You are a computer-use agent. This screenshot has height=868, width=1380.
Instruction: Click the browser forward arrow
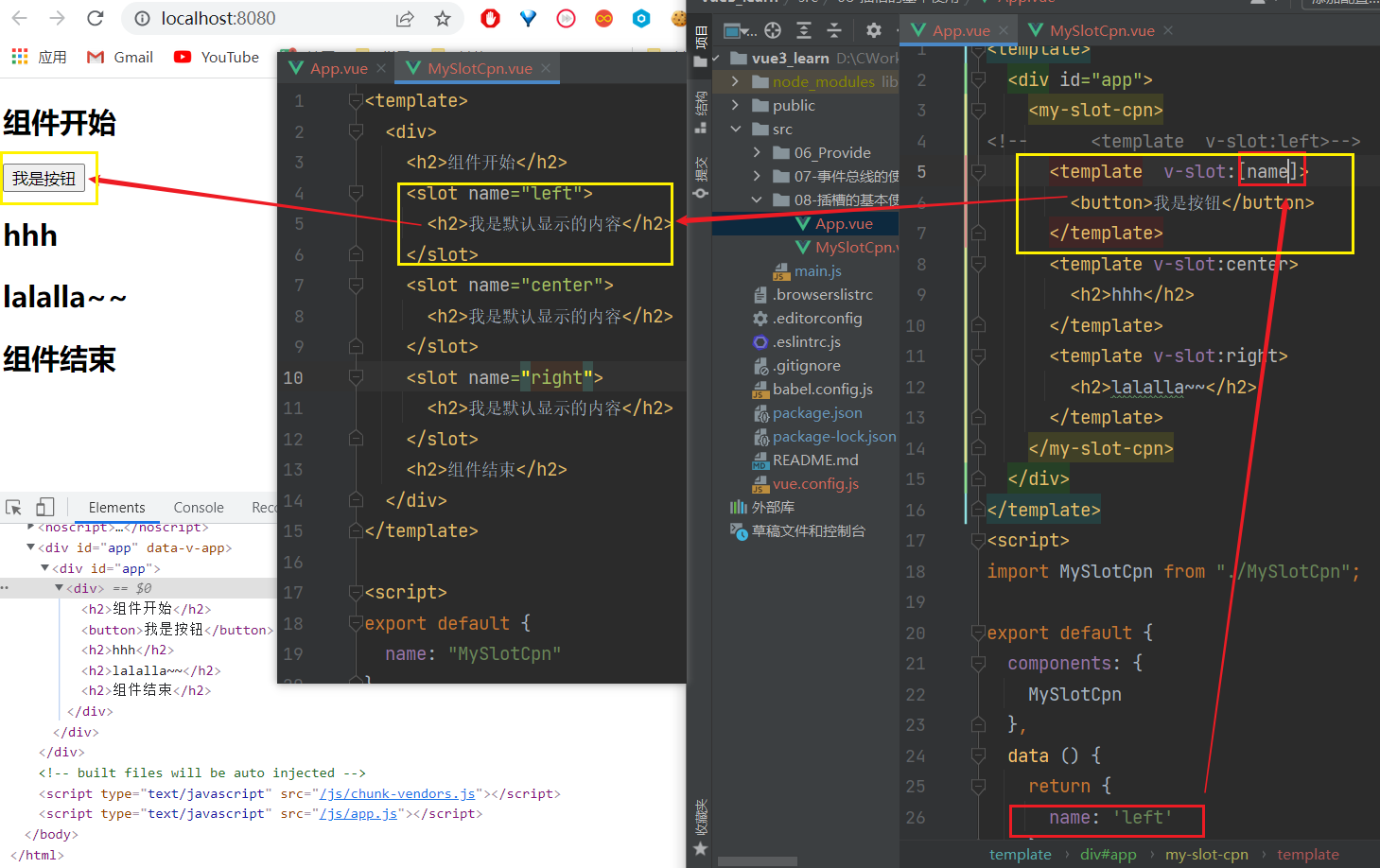[x=57, y=18]
